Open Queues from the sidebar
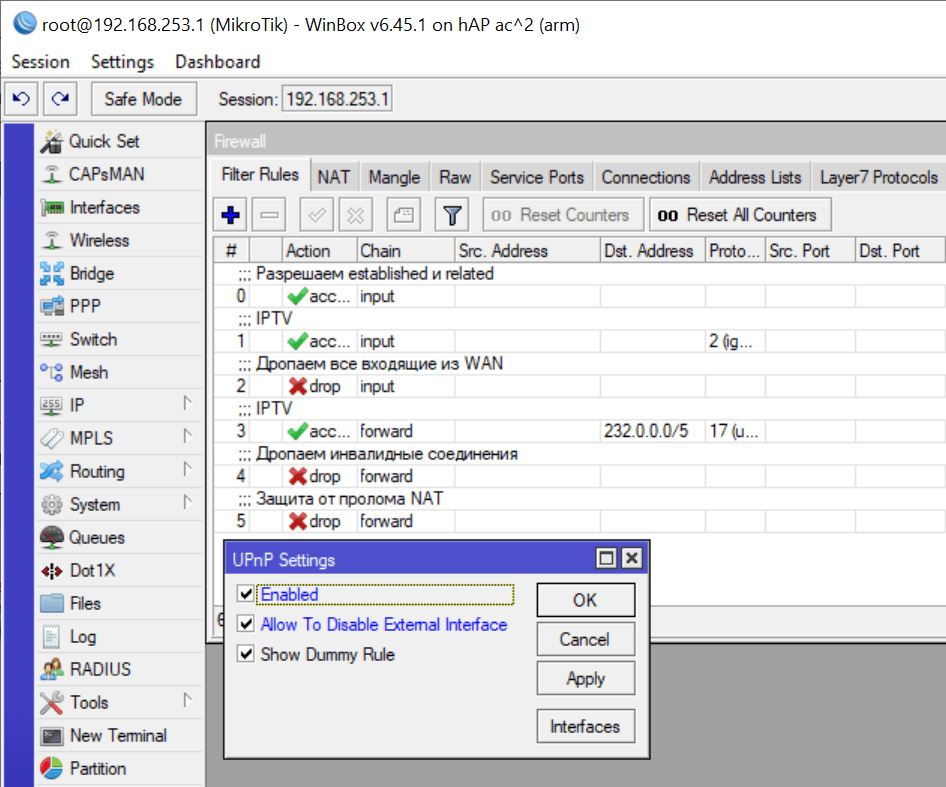The height and width of the screenshot is (787, 946). click(x=119, y=537)
